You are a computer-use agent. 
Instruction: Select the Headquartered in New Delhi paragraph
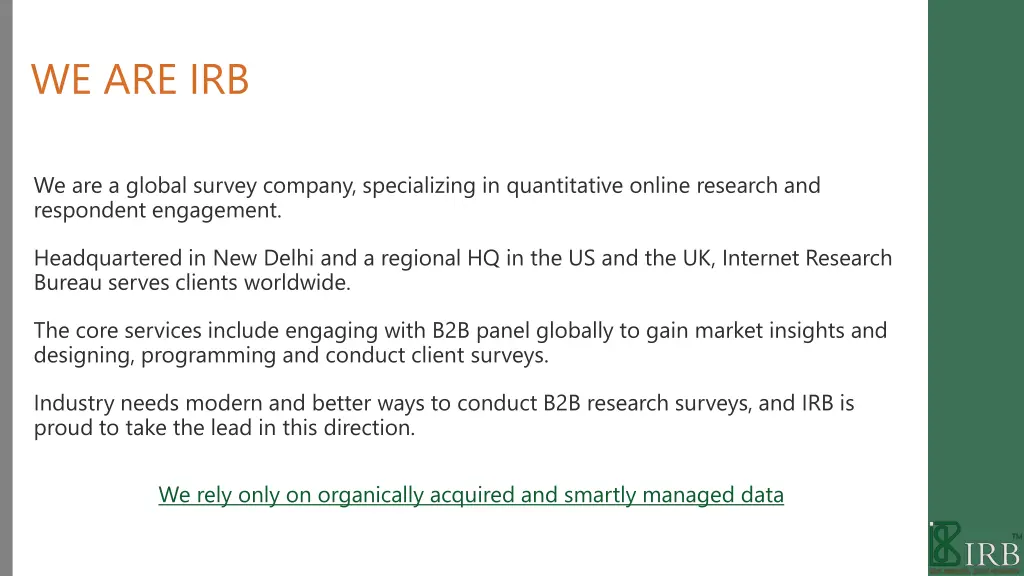pos(463,270)
